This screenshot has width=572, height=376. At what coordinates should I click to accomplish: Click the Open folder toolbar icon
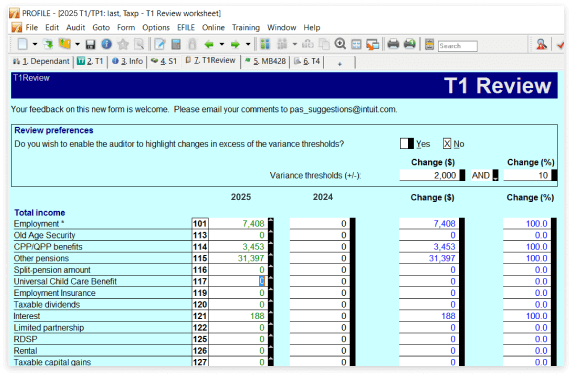coord(65,44)
